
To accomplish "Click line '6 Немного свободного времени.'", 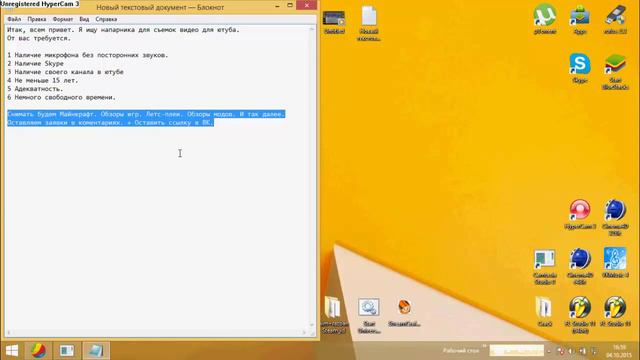I will [61, 98].
